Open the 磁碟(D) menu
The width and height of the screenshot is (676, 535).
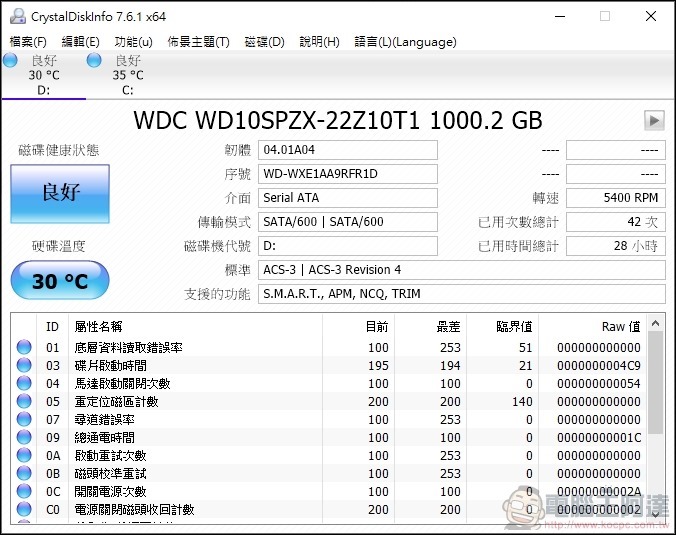coord(264,42)
